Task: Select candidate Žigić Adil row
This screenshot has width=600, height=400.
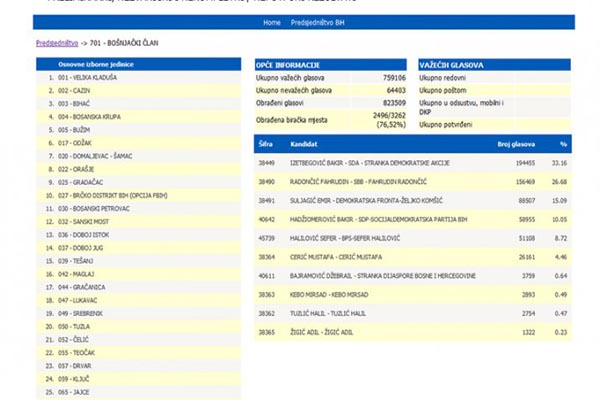Action: pyautogui.click(x=413, y=332)
